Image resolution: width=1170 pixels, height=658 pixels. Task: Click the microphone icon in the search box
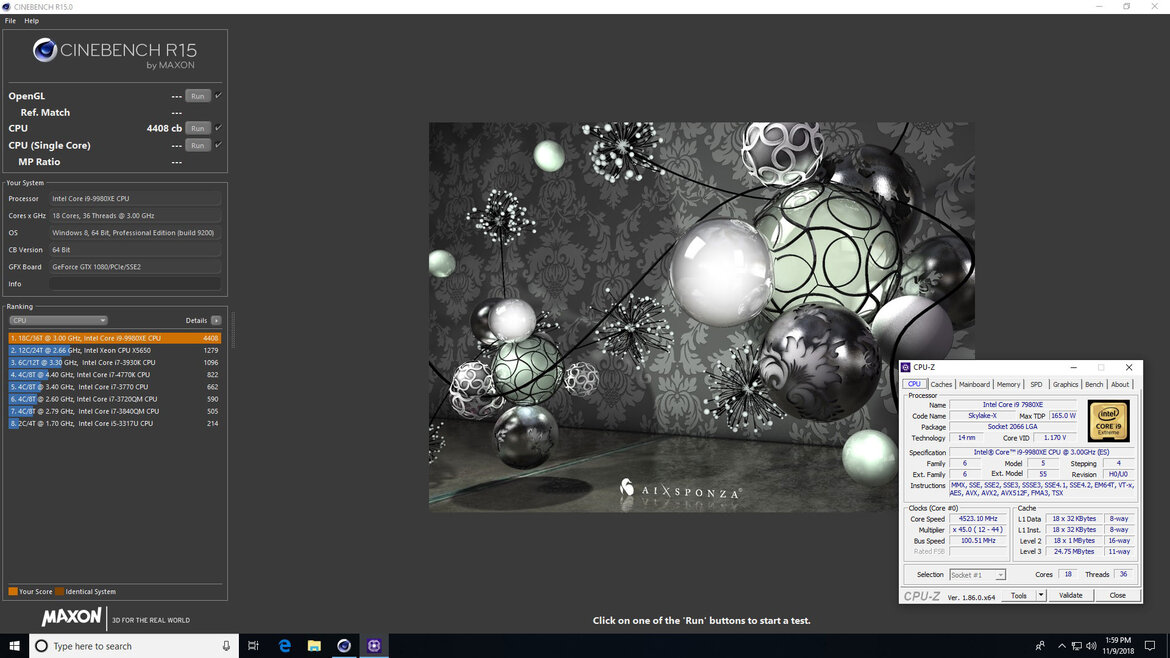tap(226, 646)
